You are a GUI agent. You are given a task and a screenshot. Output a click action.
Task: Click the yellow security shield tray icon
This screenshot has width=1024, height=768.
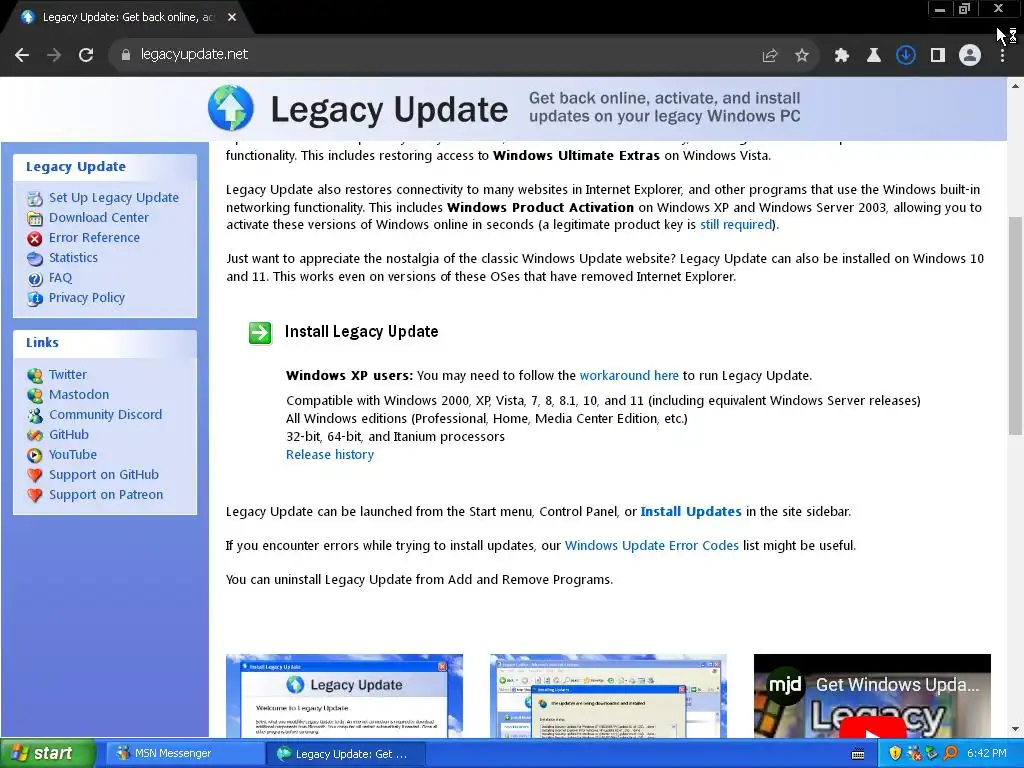pos(895,754)
